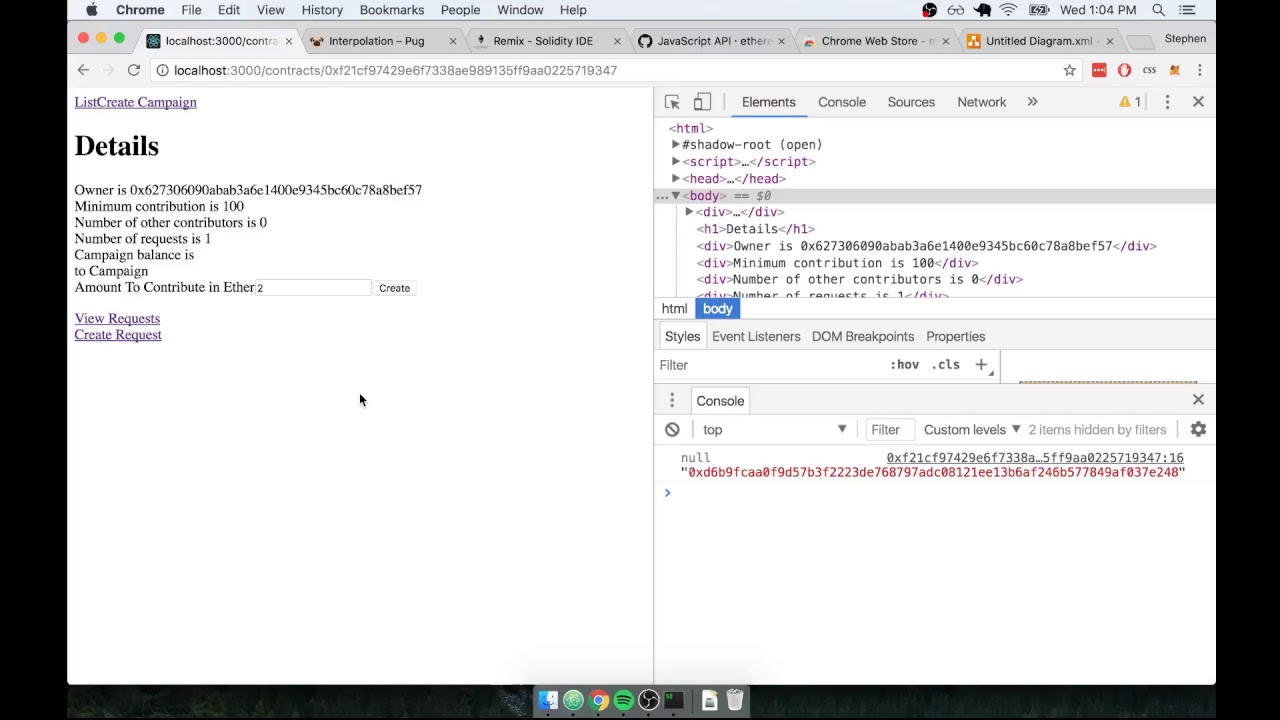The height and width of the screenshot is (720, 1280).
Task: Click the browser address bar URL
Action: pos(395,70)
